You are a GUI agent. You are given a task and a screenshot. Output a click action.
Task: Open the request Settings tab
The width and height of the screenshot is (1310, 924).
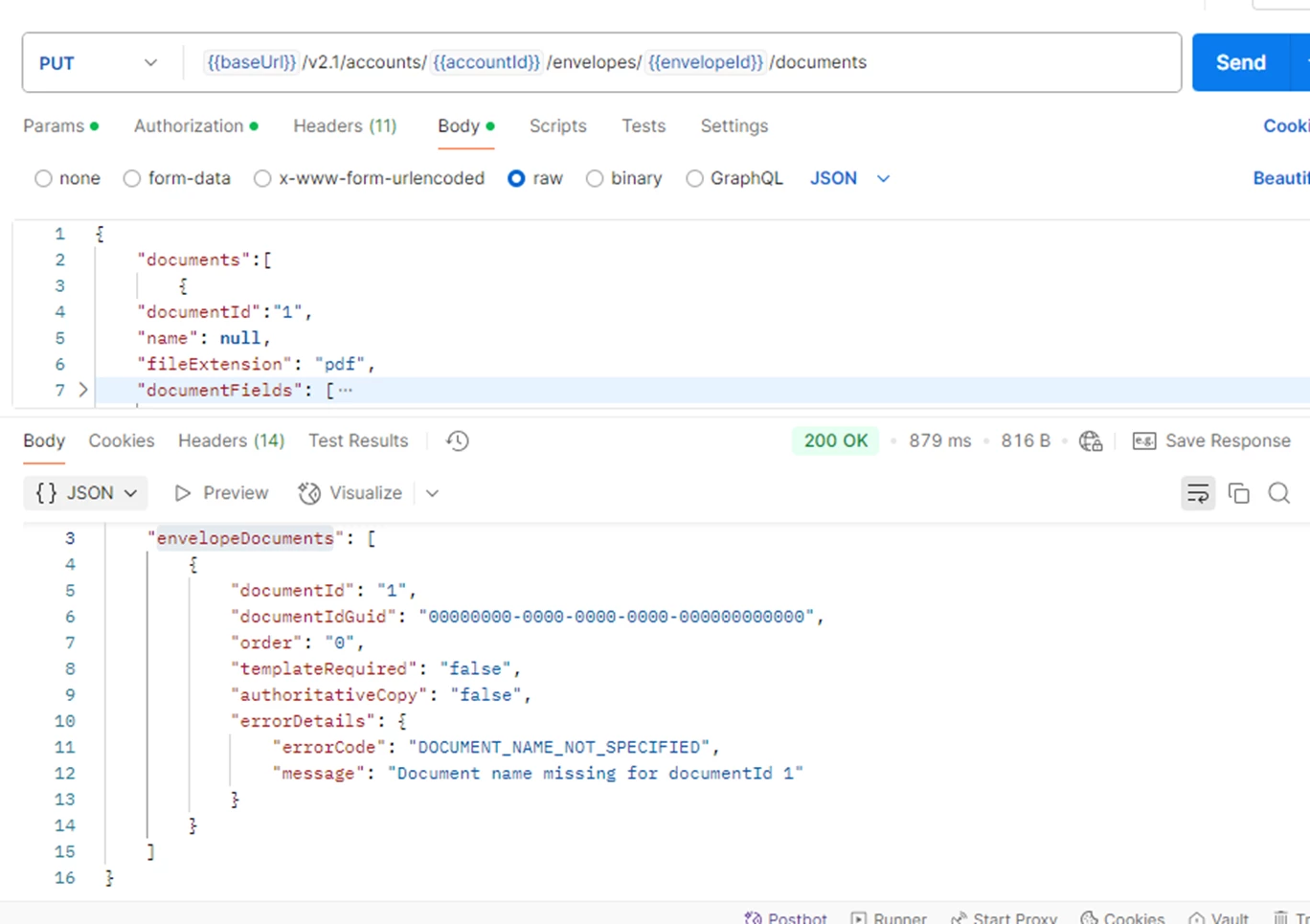coord(734,125)
